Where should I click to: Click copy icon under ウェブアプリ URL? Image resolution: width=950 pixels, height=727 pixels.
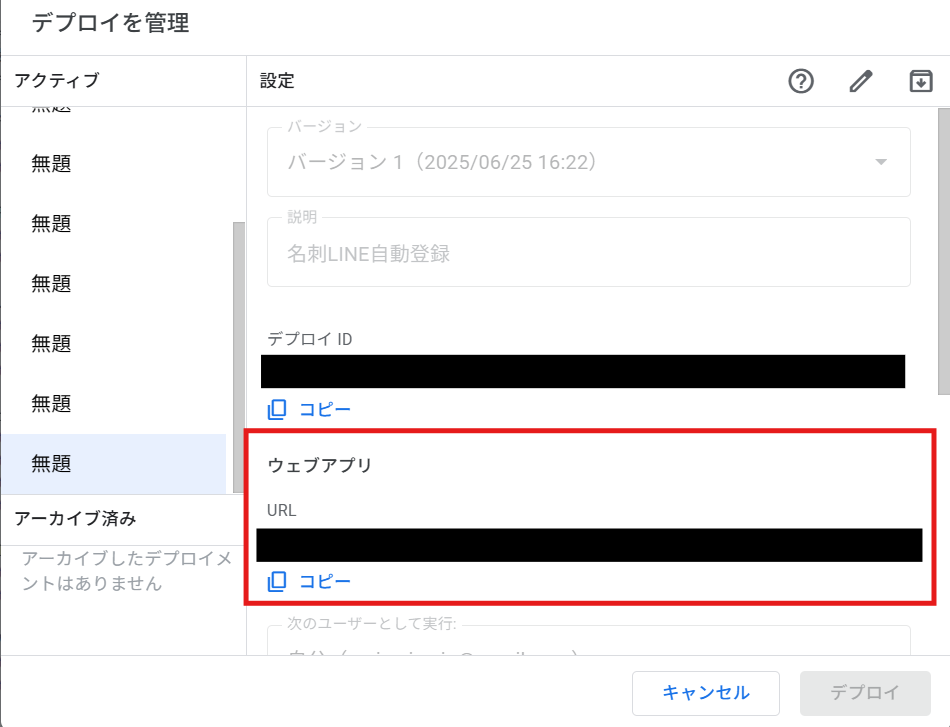(277, 582)
